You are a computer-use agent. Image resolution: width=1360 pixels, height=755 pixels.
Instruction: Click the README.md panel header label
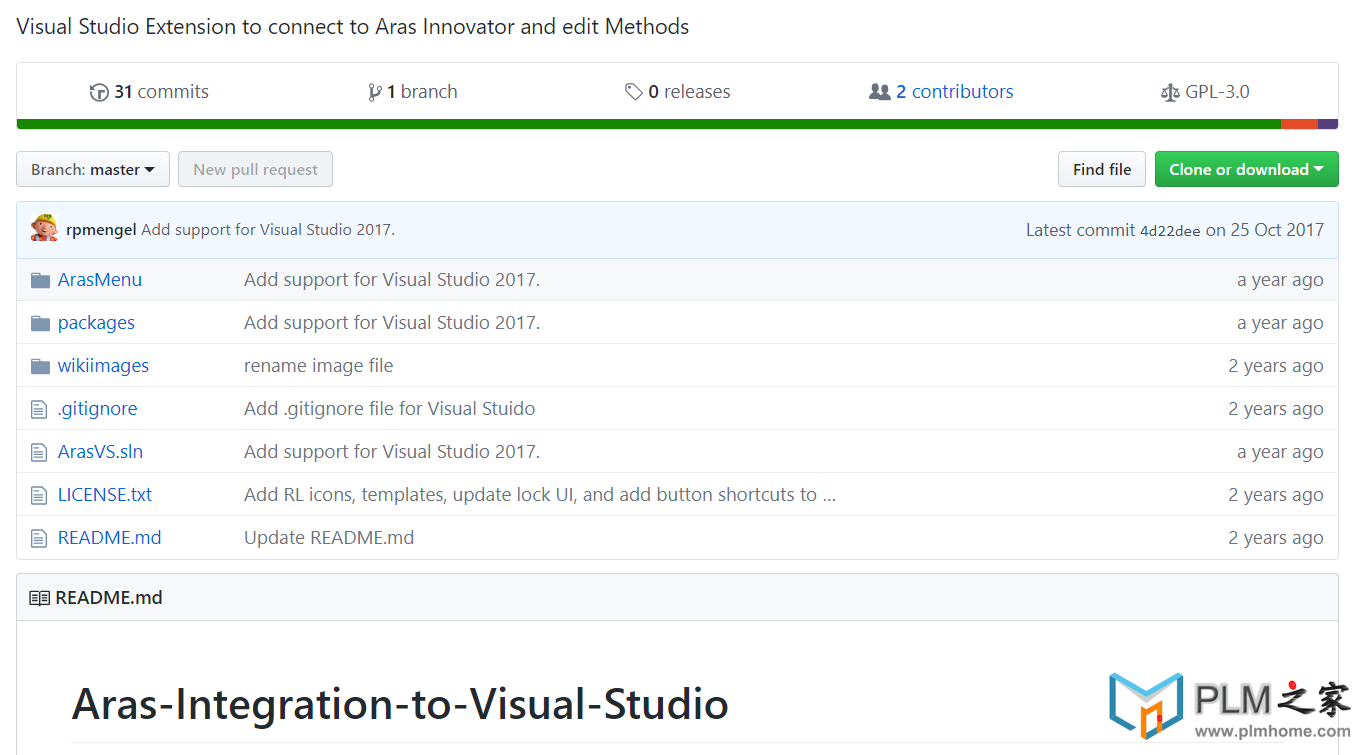pyautogui.click(x=109, y=598)
